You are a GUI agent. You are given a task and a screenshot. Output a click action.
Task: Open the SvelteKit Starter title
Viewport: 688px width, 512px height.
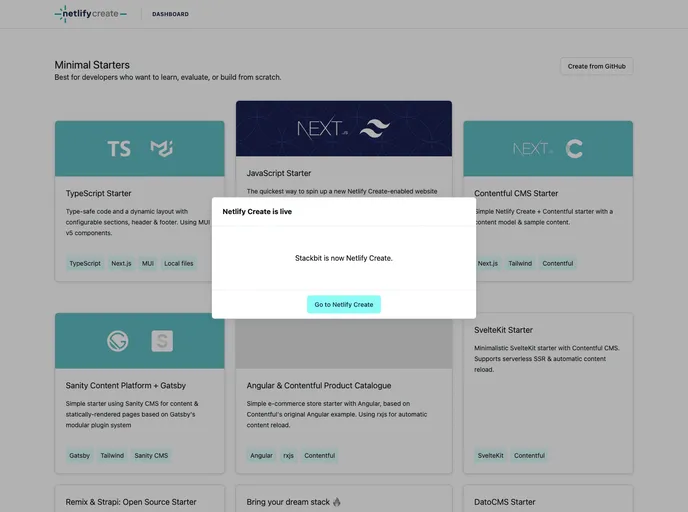(503, 330)
